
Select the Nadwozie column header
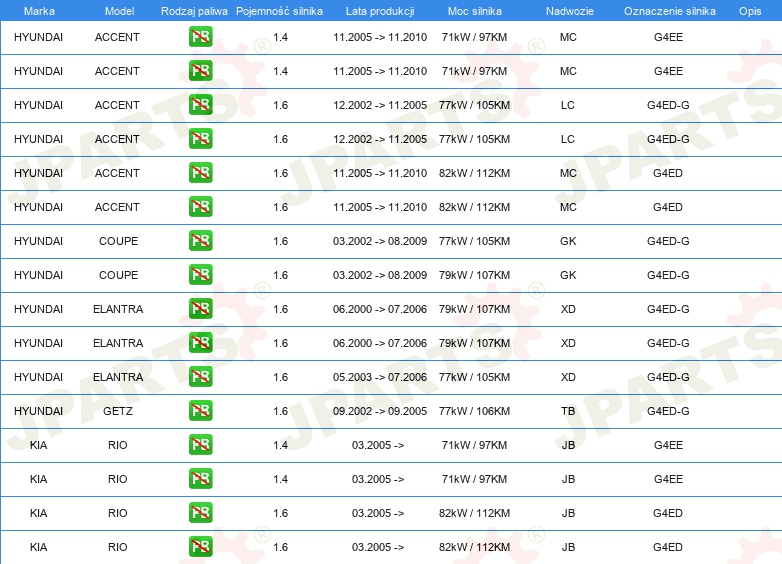click(x=570, y=11)
